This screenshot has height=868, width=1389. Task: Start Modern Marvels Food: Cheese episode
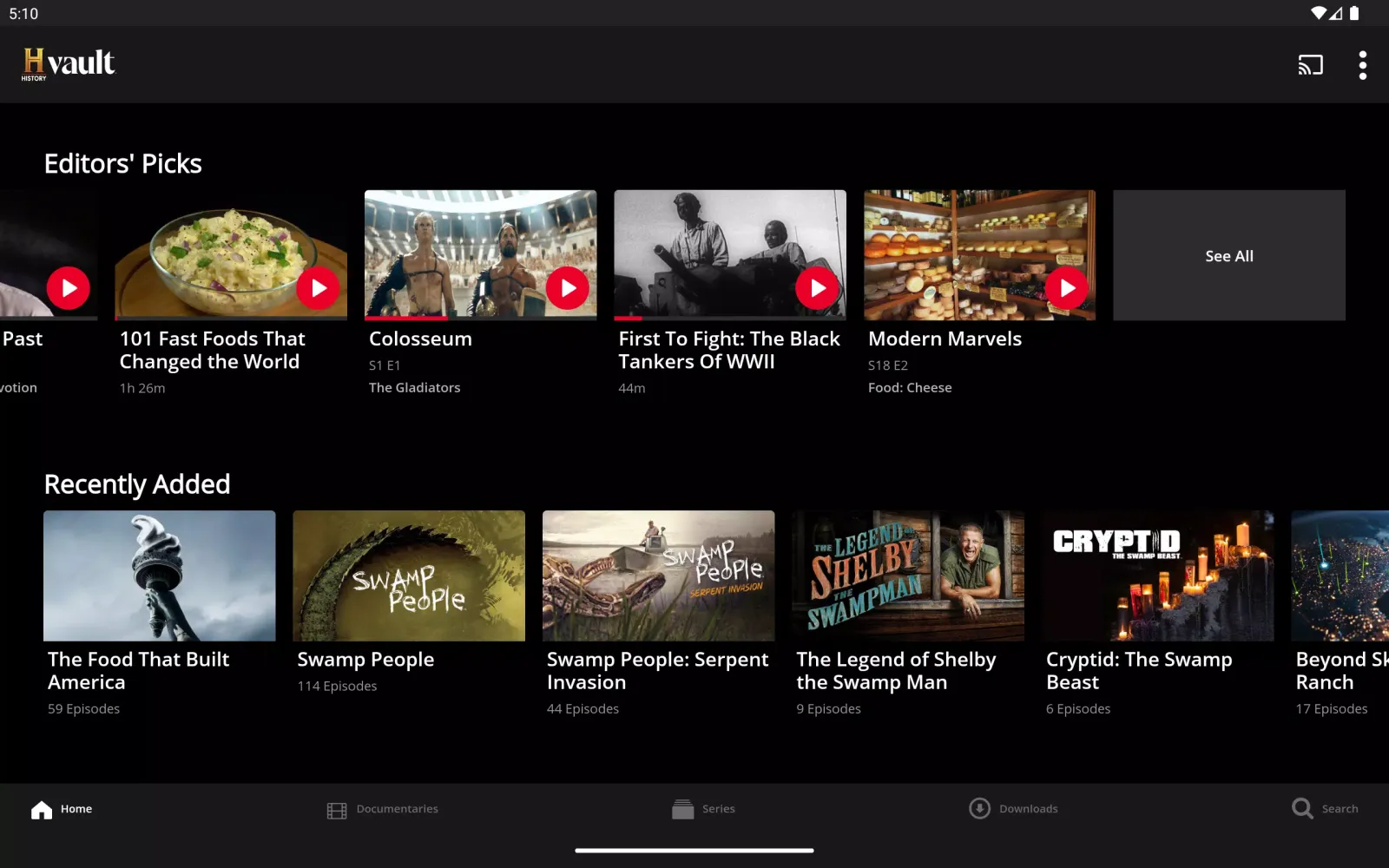click(x=1066, y=288)
